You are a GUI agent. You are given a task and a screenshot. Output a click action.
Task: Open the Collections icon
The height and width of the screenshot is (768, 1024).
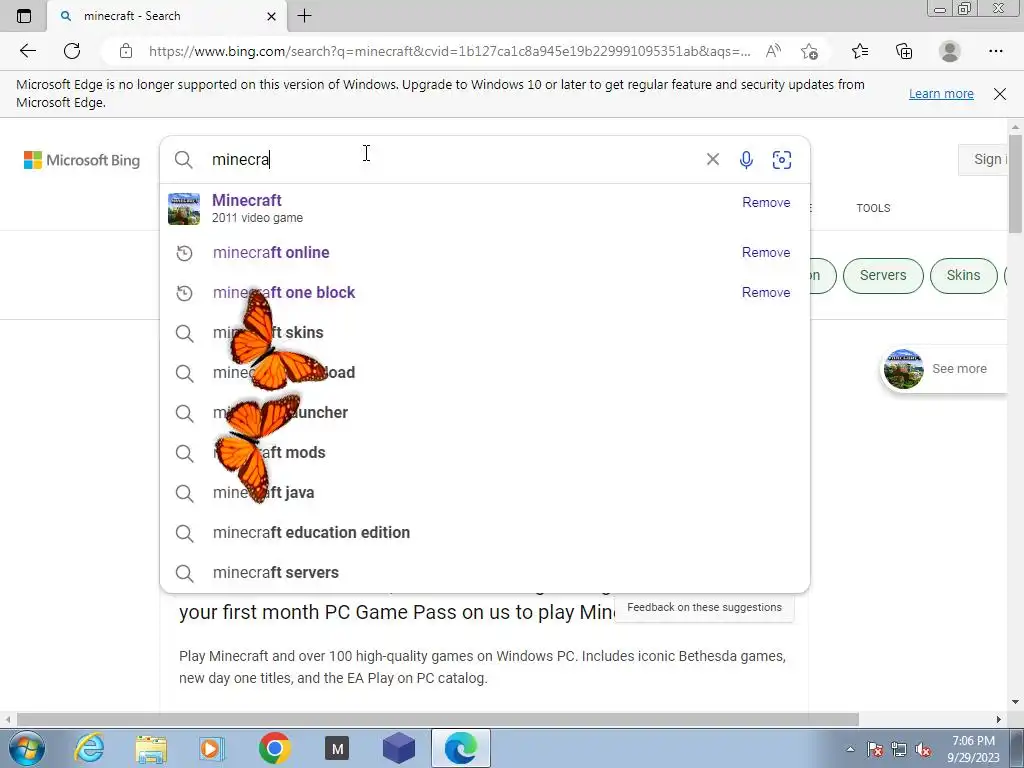click(904, 51)
